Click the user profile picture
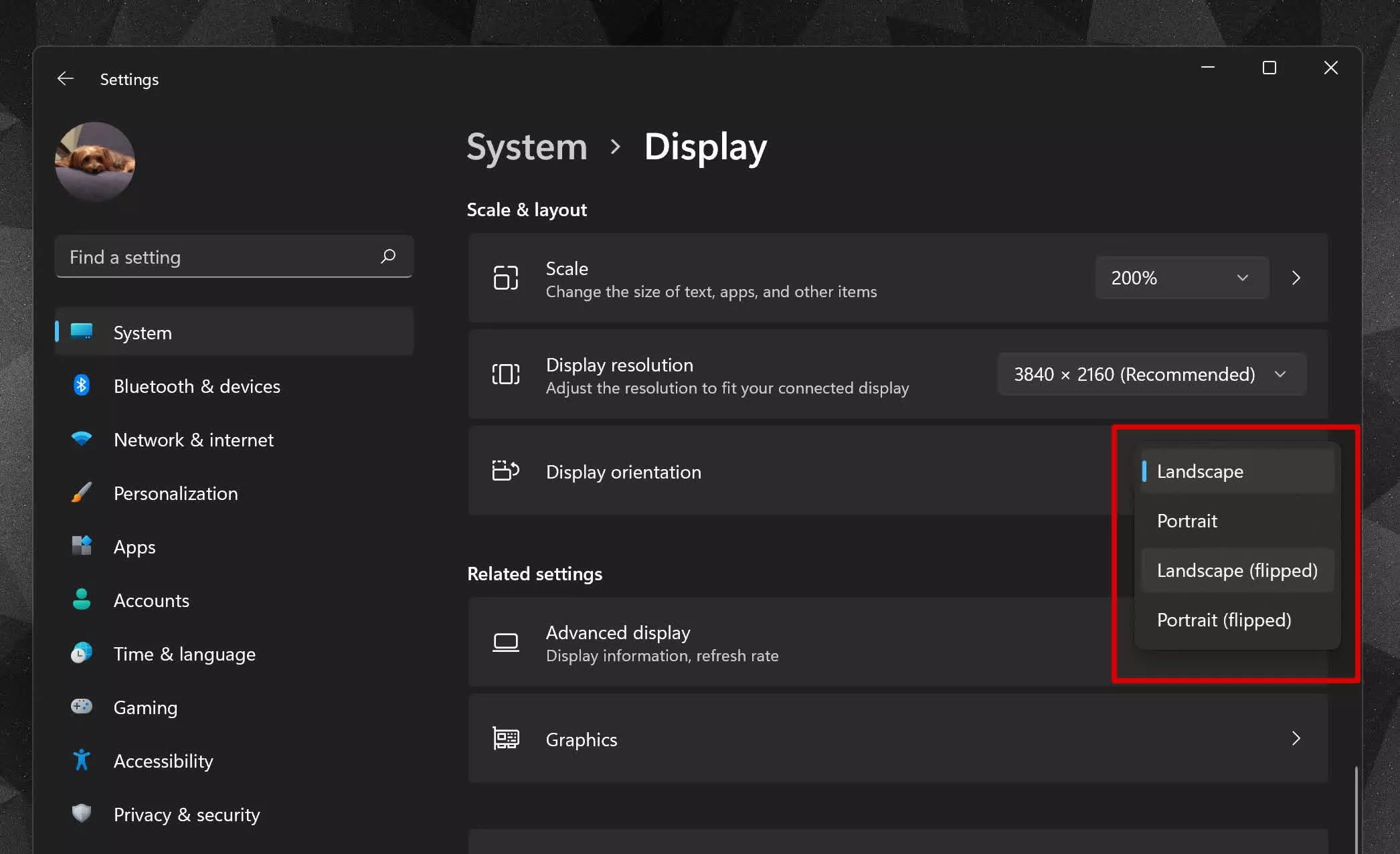 click(95, 161)
